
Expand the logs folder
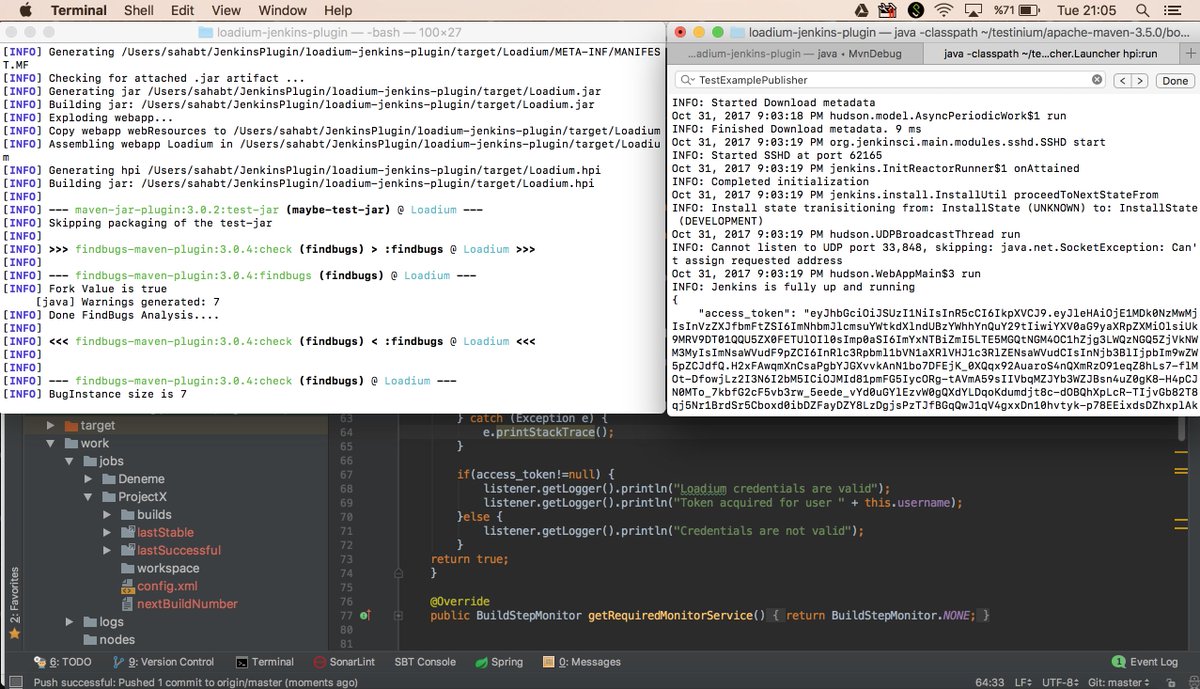pyautogui.click(x=70, y=622)
